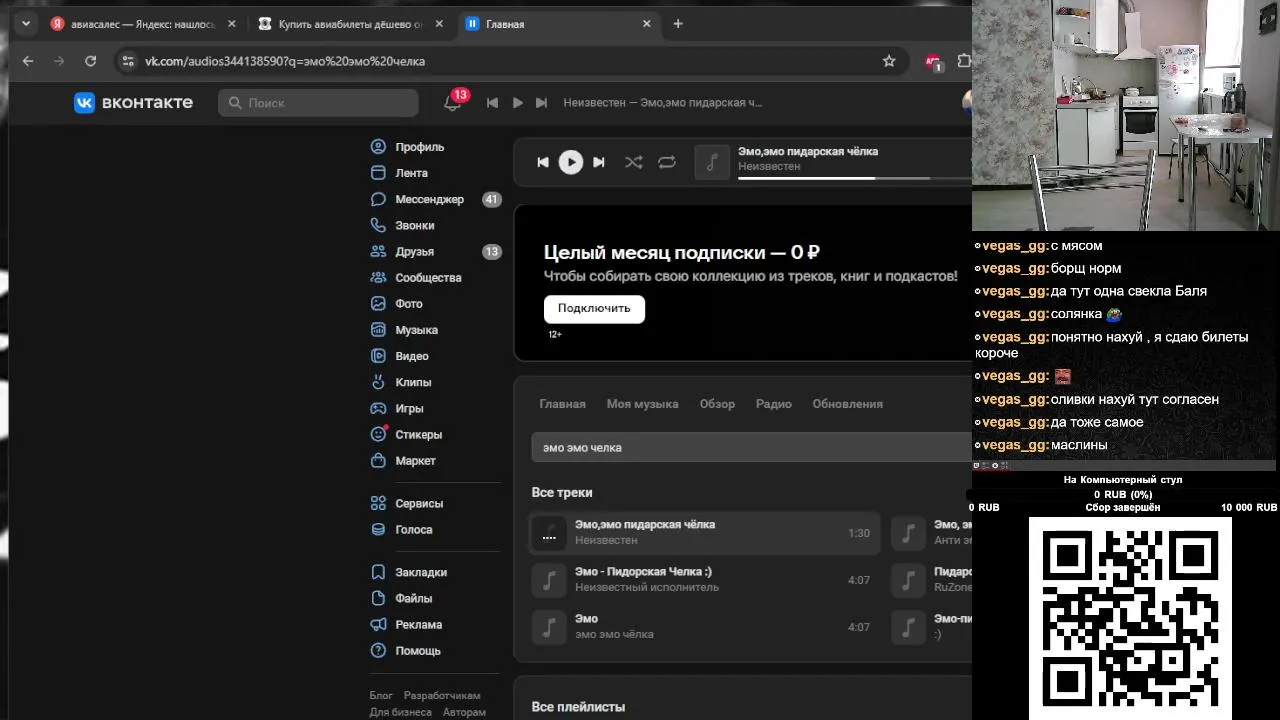Switch to авиасалес Яндекс browser tab
Screen dimensions: 1280x720
point(145,24)
